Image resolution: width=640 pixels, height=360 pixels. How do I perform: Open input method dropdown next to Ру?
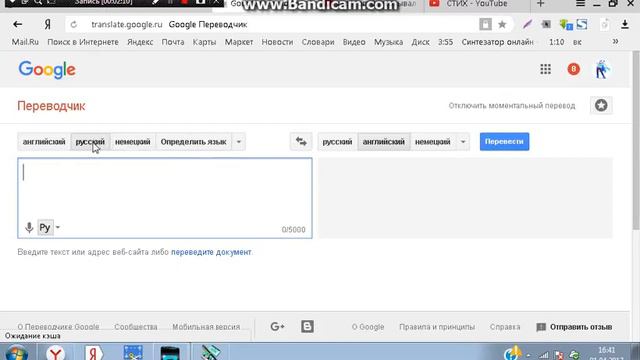(x=58, y=227)
